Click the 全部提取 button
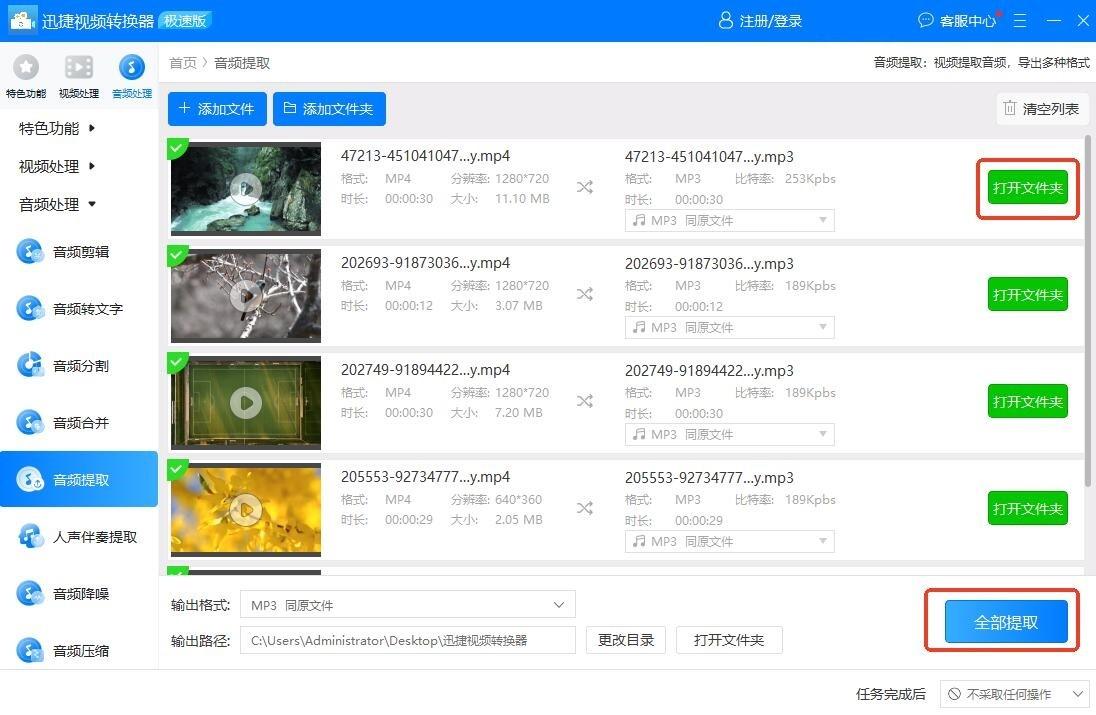1096x715 pixels. (1006, 622)
